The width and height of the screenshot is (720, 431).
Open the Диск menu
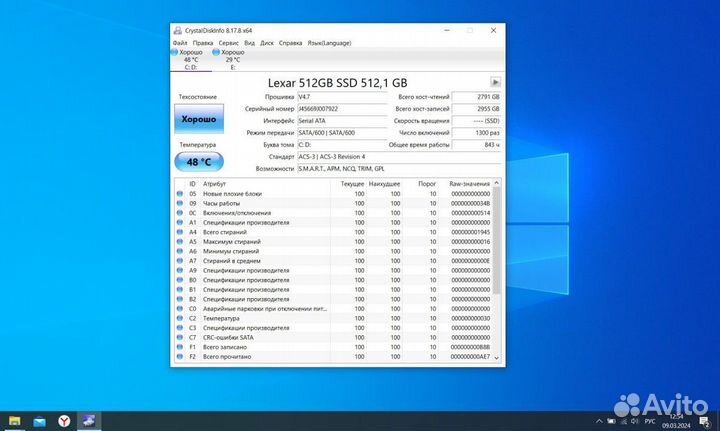click(267, 43)
